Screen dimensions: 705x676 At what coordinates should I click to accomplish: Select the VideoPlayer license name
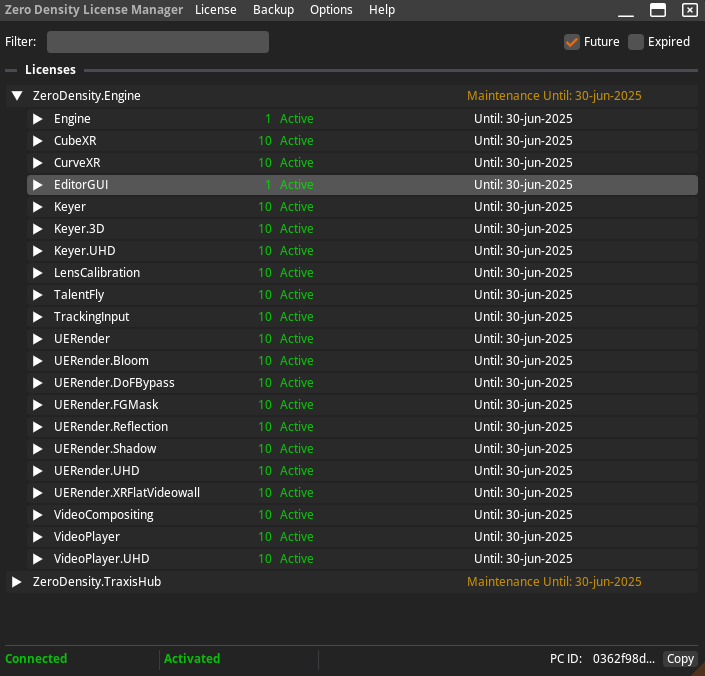(x=87, y=537)
